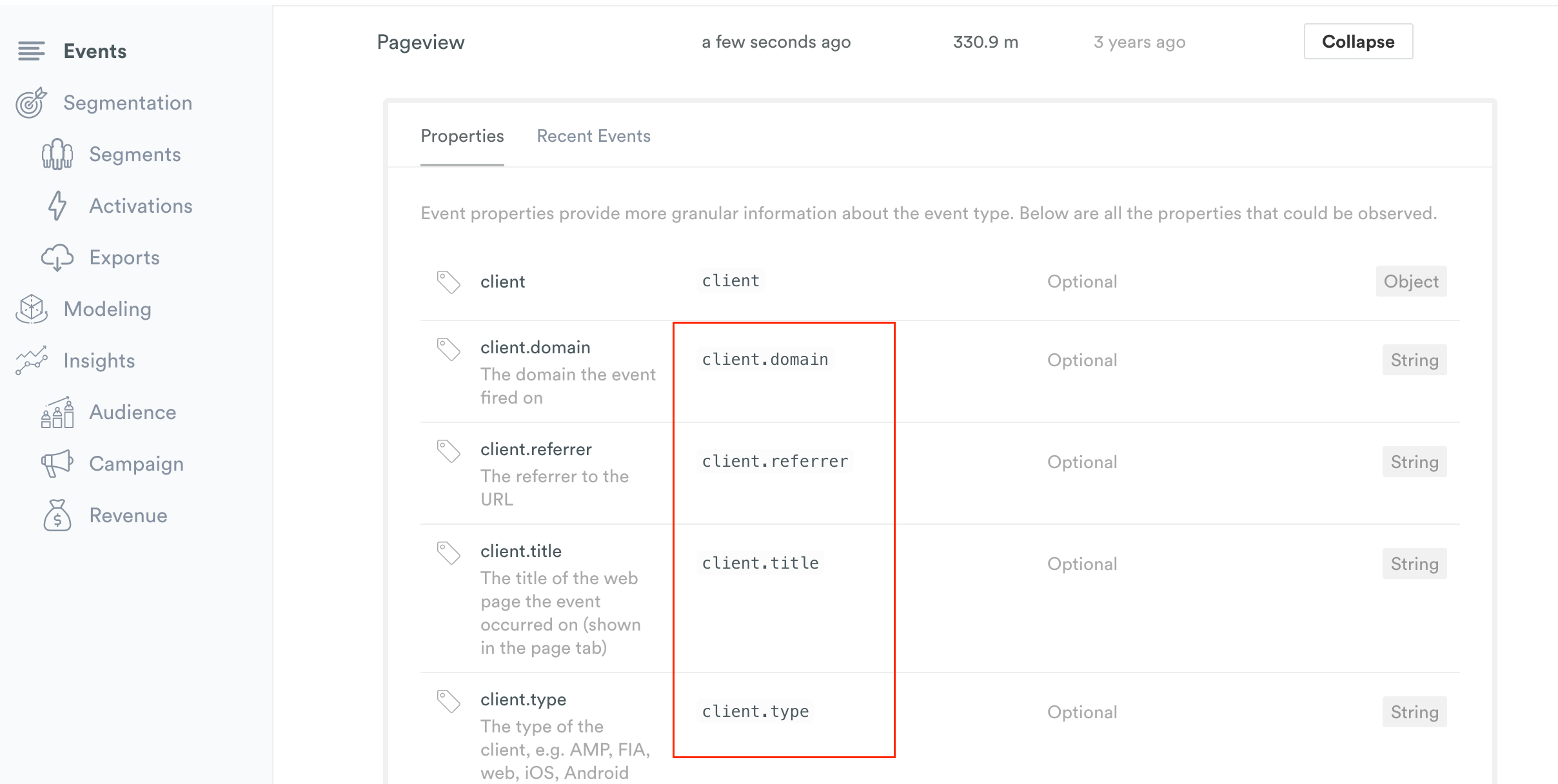The image size is (1558, 784).
Task: Click the Audience bar chart icon
Action: 57,412
